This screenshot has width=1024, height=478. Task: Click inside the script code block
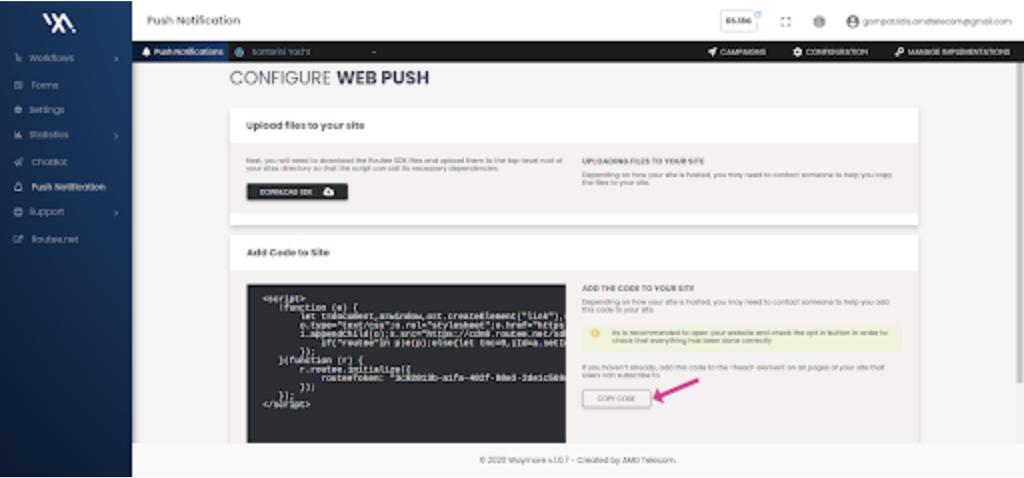tap(406, 363)
